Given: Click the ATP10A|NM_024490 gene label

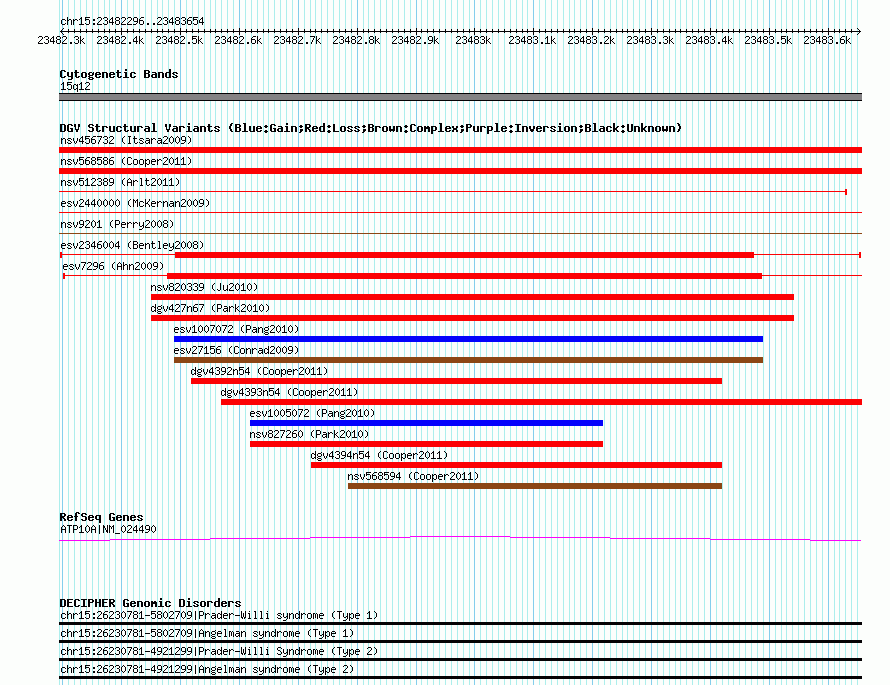Looking at the screenshot, I should [x=108, y=529].
